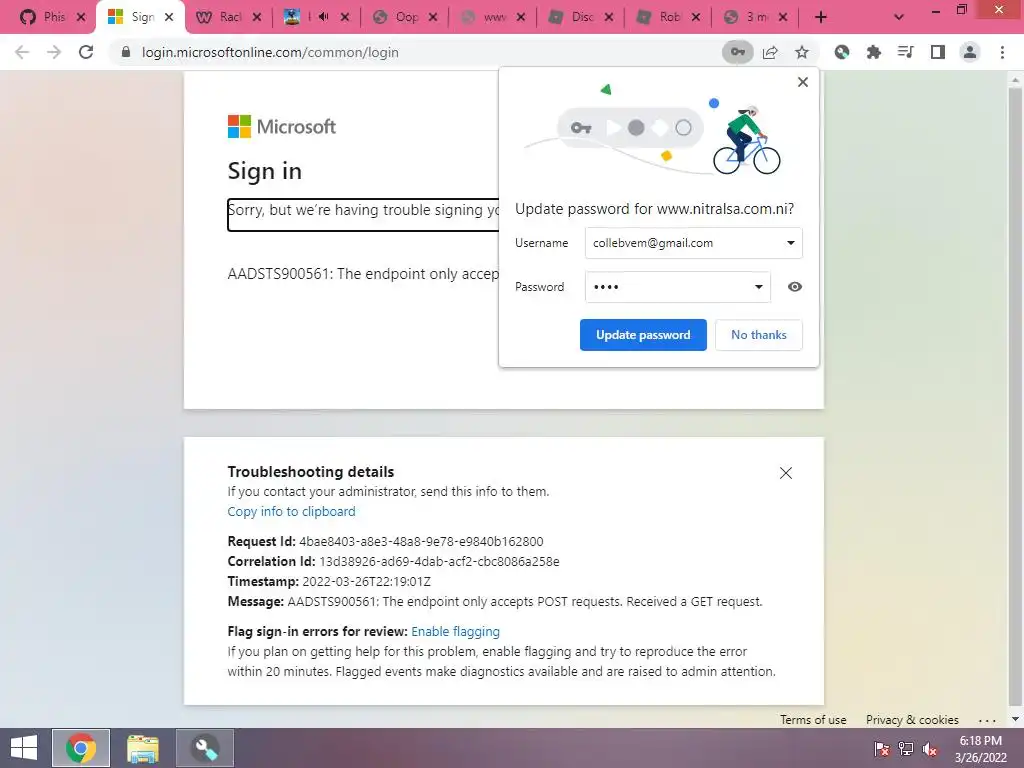Click the Action Center flag tray icon
Screen dimensions: 1024x768
coord(882,749)
